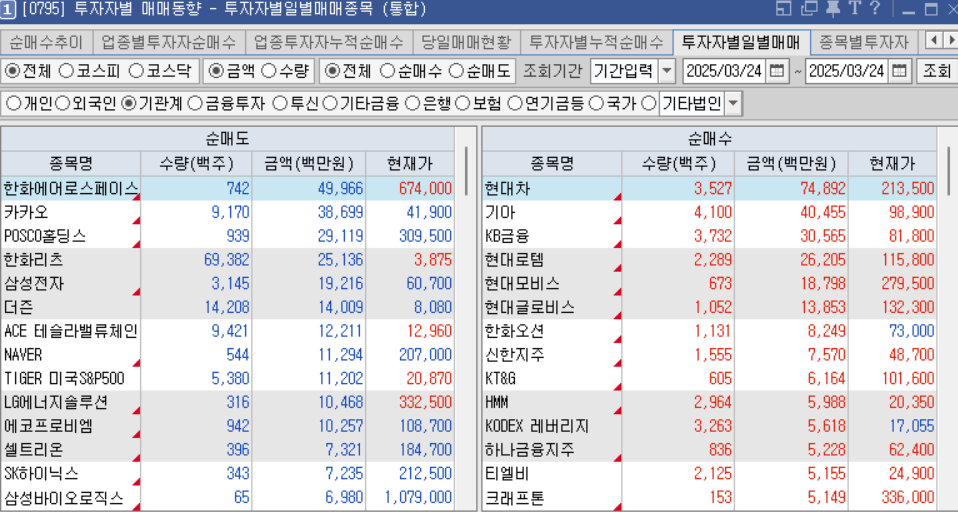
Task: Click the red corner marker on KB금융 row
Action: (x=618, y=244)
